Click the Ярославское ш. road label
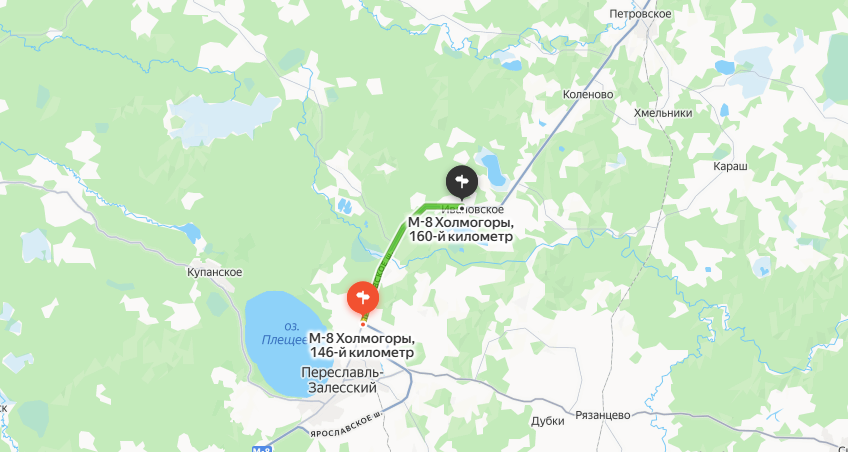This screenshot has height=452, width=848. click(346, 426)
